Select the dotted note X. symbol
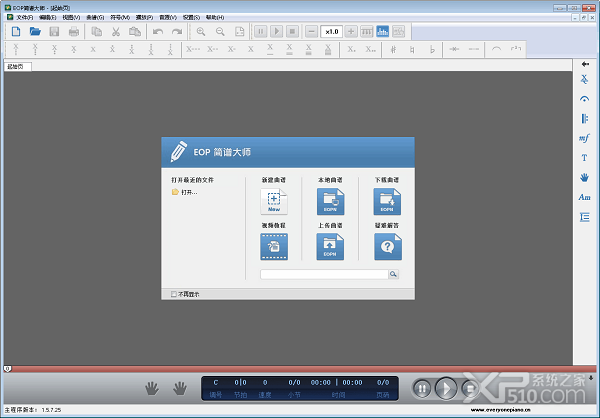Screen dimensions: 600x418 coord(351,49)
